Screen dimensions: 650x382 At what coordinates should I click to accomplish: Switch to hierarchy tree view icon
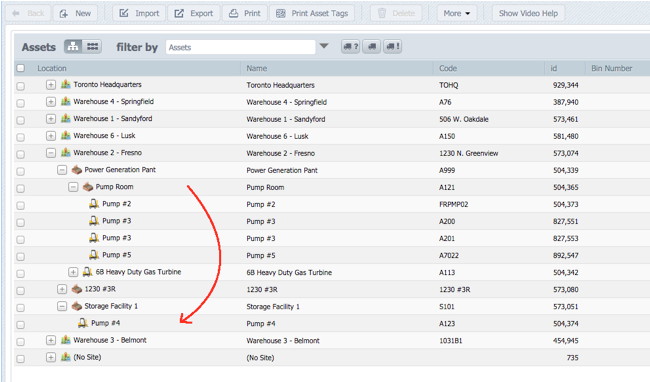[73, 46]
